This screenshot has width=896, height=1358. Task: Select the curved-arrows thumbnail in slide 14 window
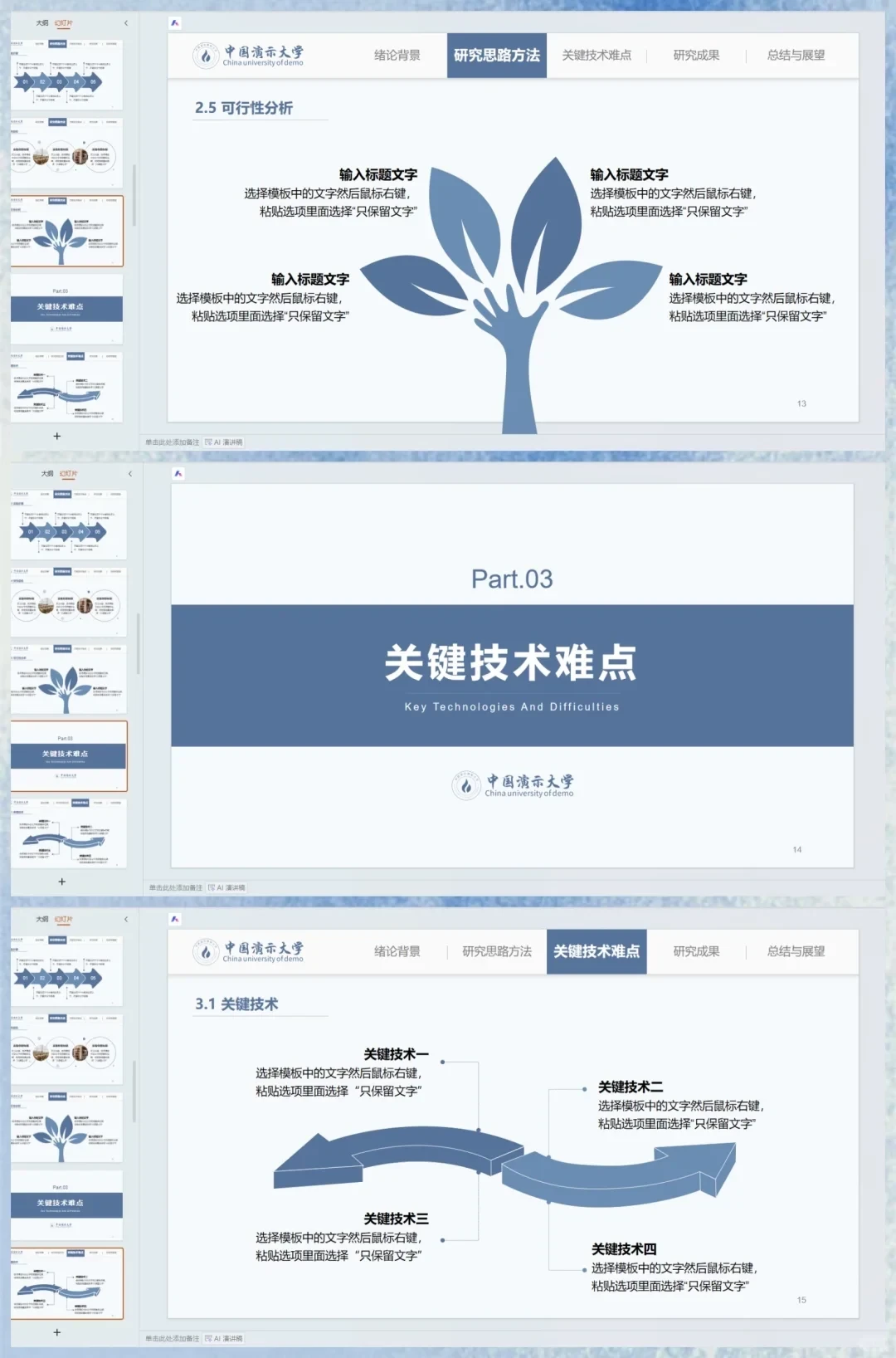pyautogui.click(x=69, y=833)
